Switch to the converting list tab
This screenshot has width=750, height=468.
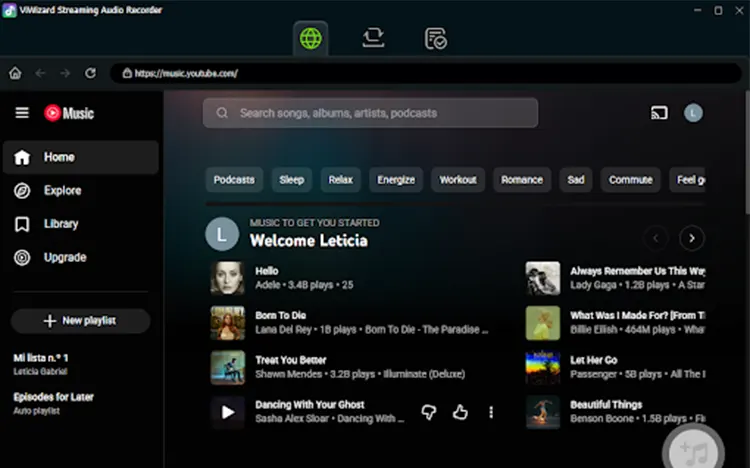pos(373,38)
